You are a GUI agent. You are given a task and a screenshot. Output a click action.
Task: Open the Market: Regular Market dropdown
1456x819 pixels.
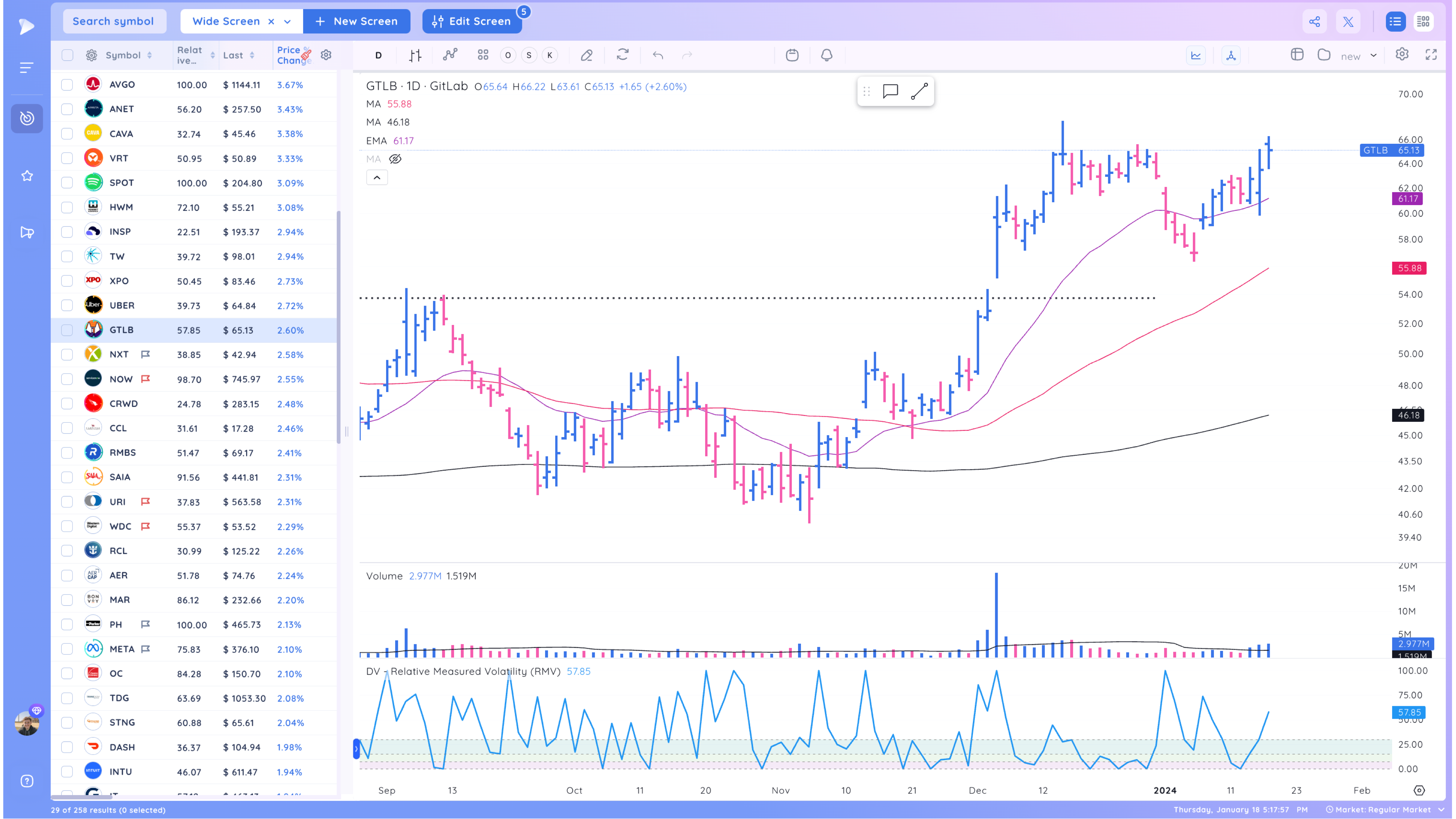(1385, 810)
